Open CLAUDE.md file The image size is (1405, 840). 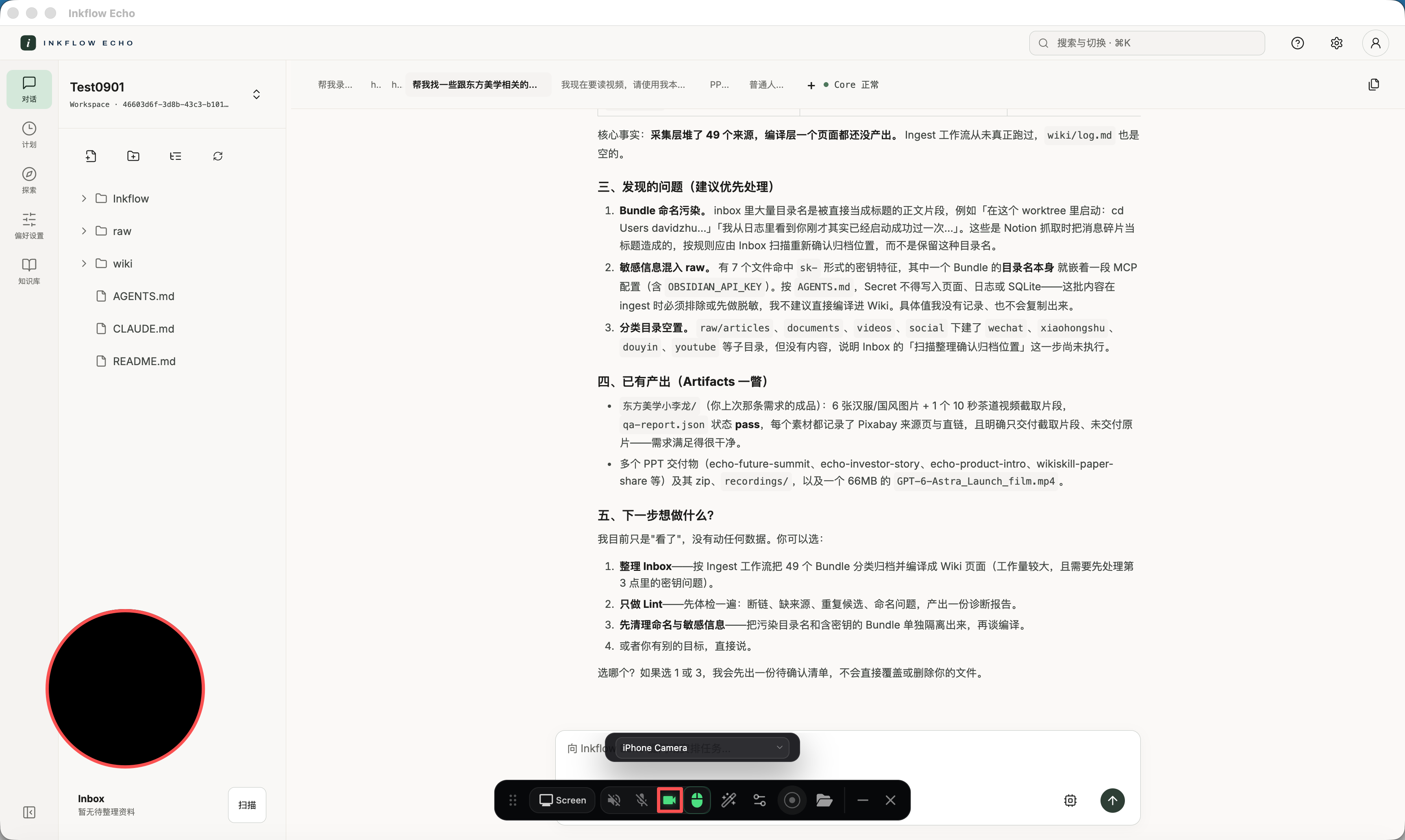[x=143, y=329]
